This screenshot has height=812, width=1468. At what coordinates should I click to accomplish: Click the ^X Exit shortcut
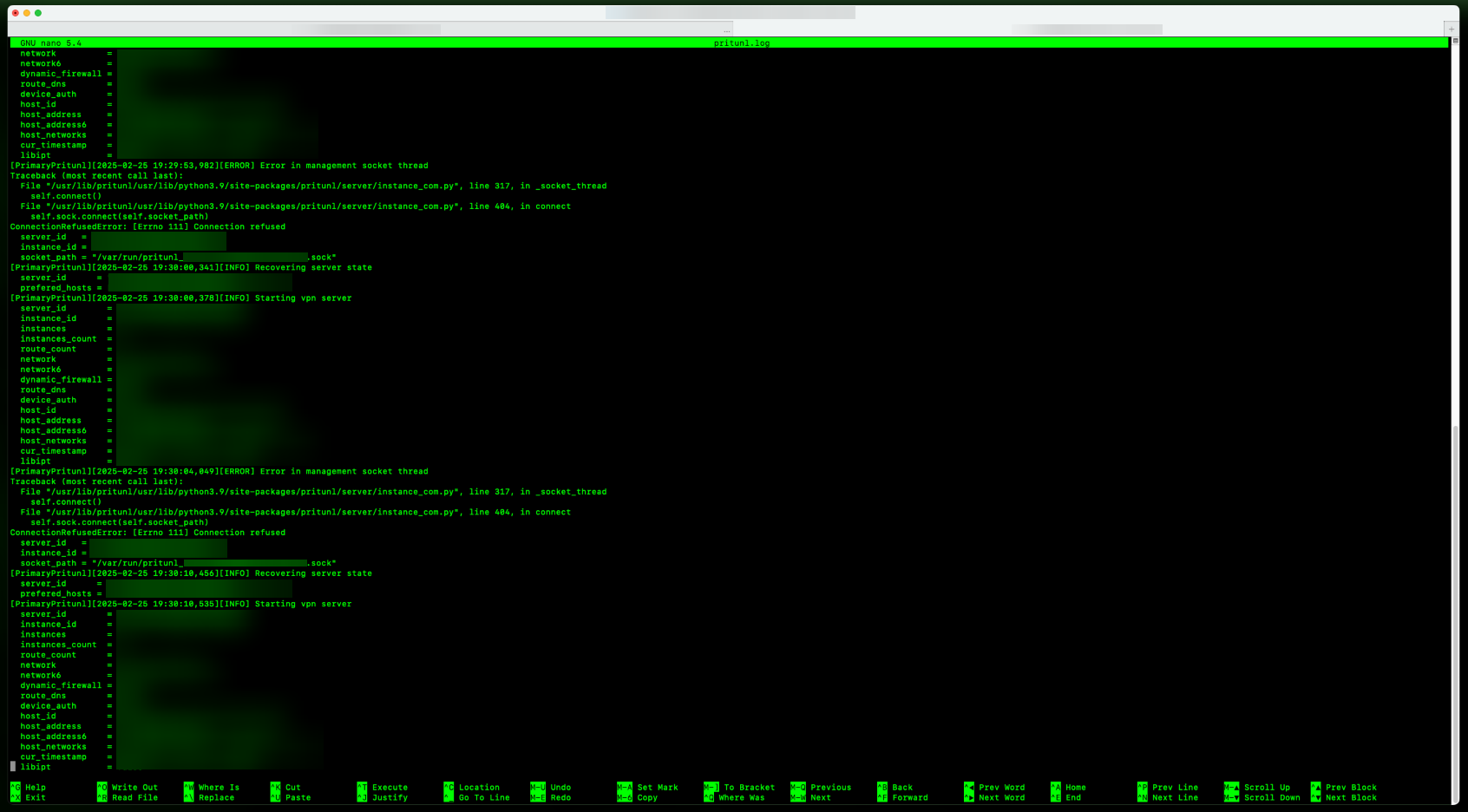click(28, 798)
